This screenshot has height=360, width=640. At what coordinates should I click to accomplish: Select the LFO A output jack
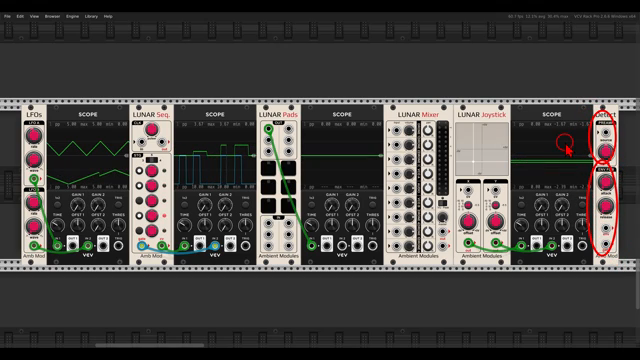click(x=34, y=179)
